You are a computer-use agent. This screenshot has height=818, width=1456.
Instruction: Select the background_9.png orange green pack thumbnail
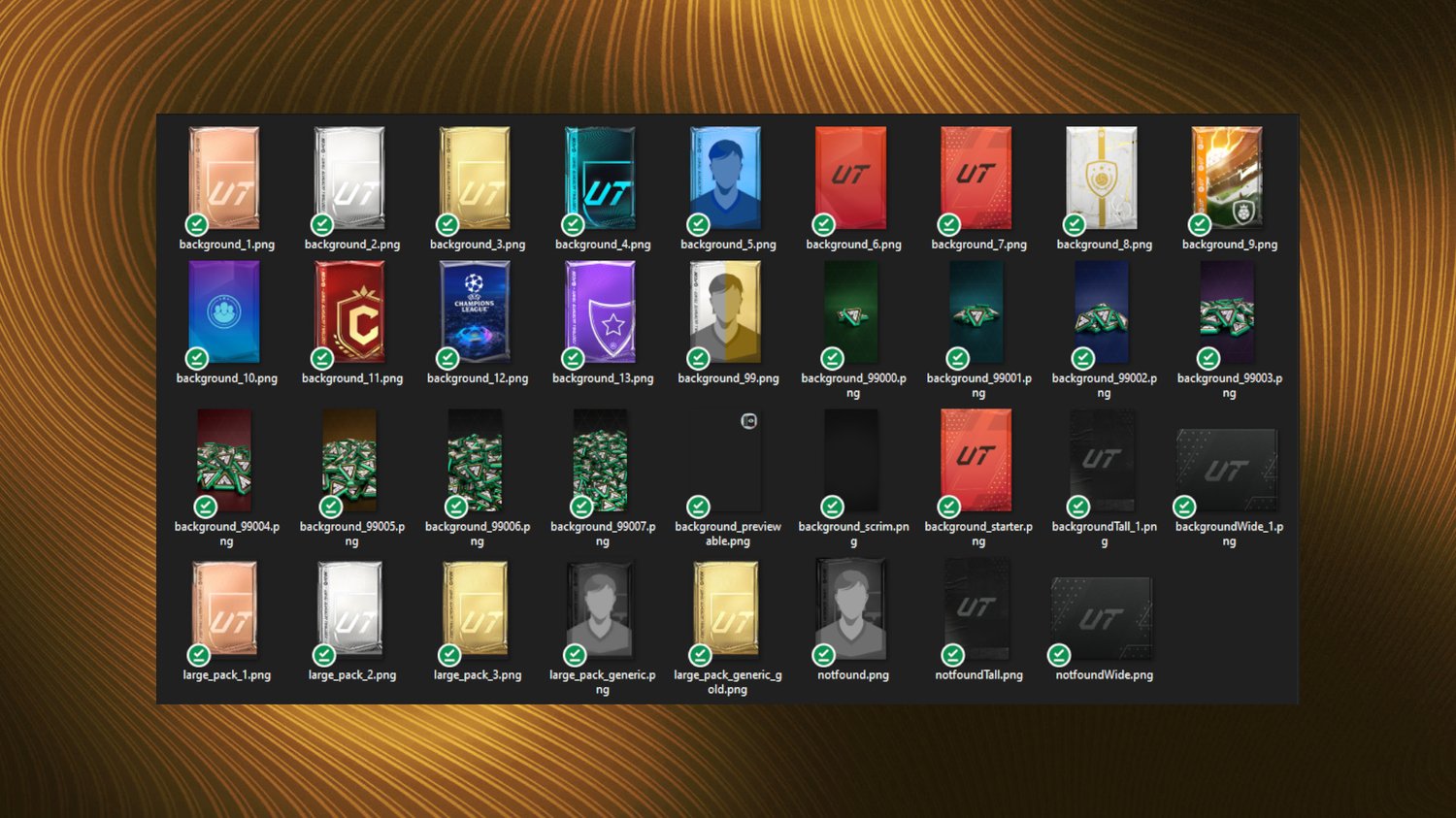coord(1227,179)
